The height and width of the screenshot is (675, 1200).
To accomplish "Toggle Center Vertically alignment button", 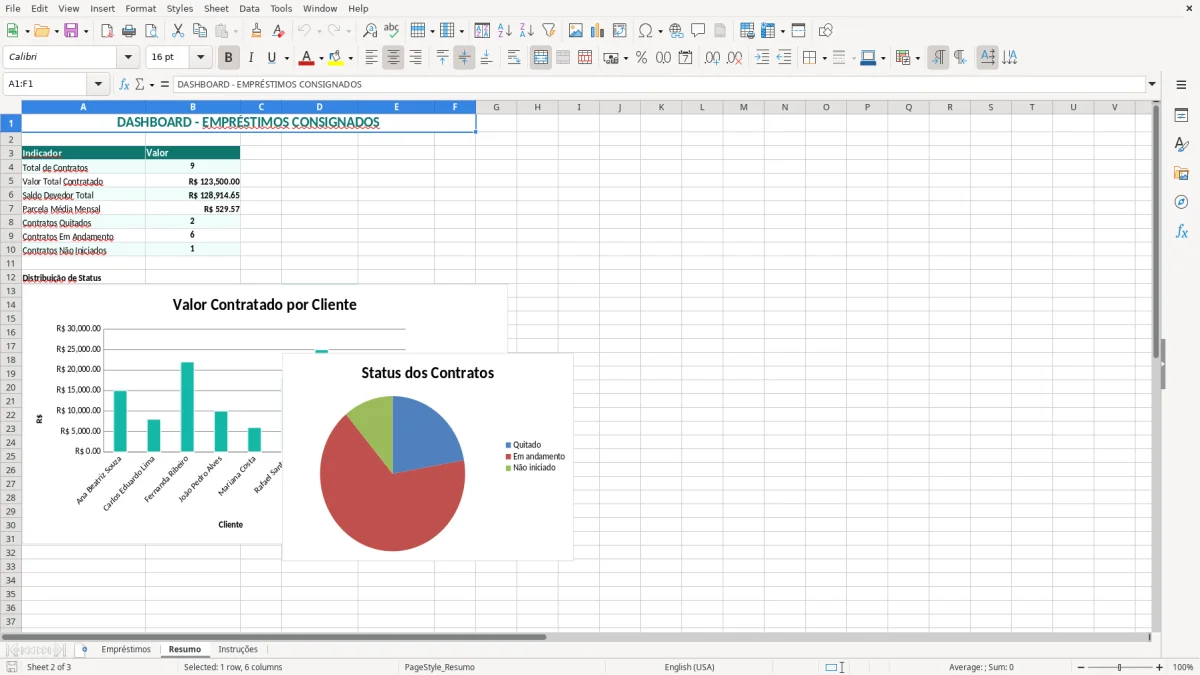I will tap(464, 58).
